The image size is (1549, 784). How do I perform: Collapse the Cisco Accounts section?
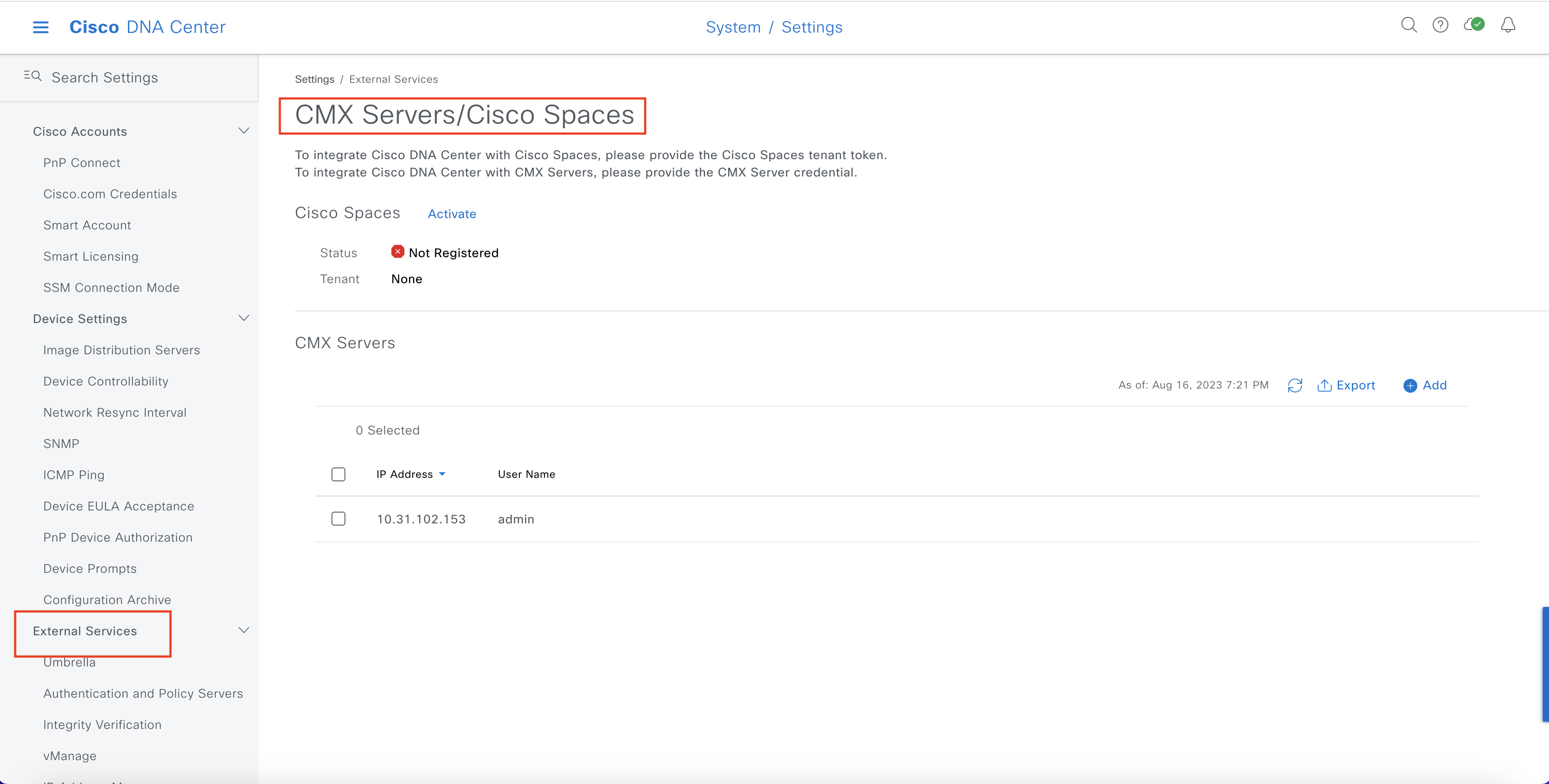coord(243,131)
